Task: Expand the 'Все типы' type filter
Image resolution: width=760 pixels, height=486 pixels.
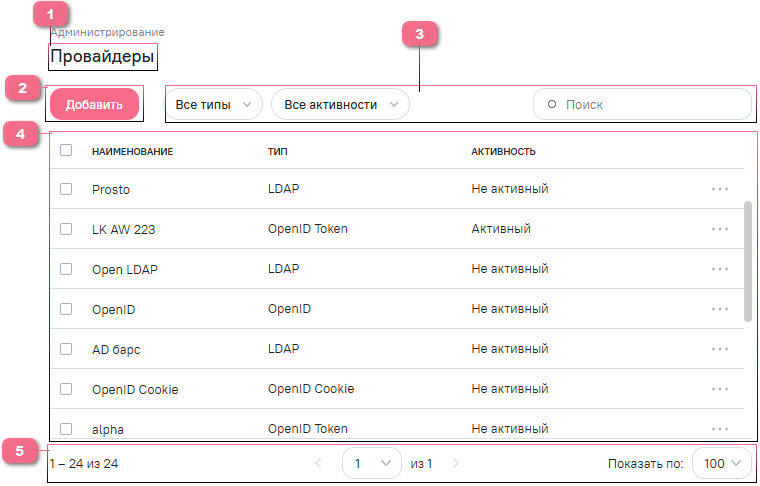Action: (214, 104)
